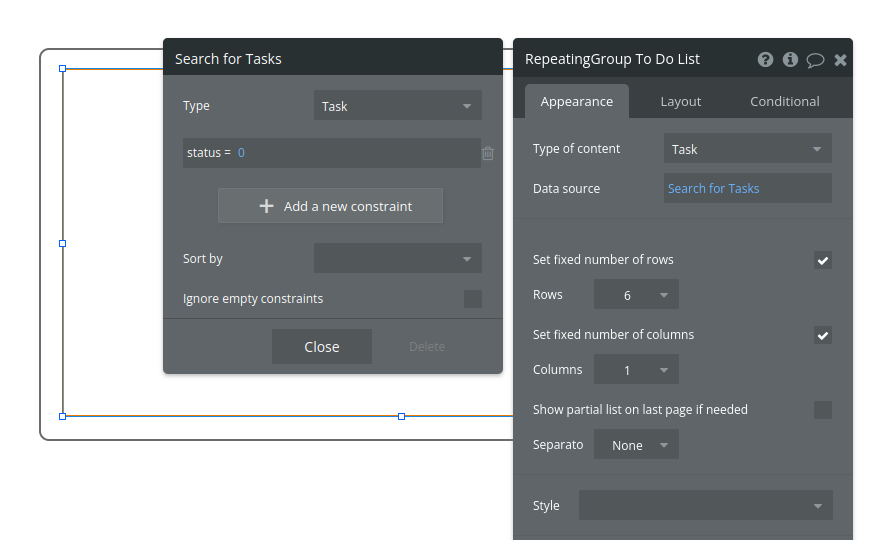Delete the status constraint with the trash icon
882x540 pixels.
488,153
